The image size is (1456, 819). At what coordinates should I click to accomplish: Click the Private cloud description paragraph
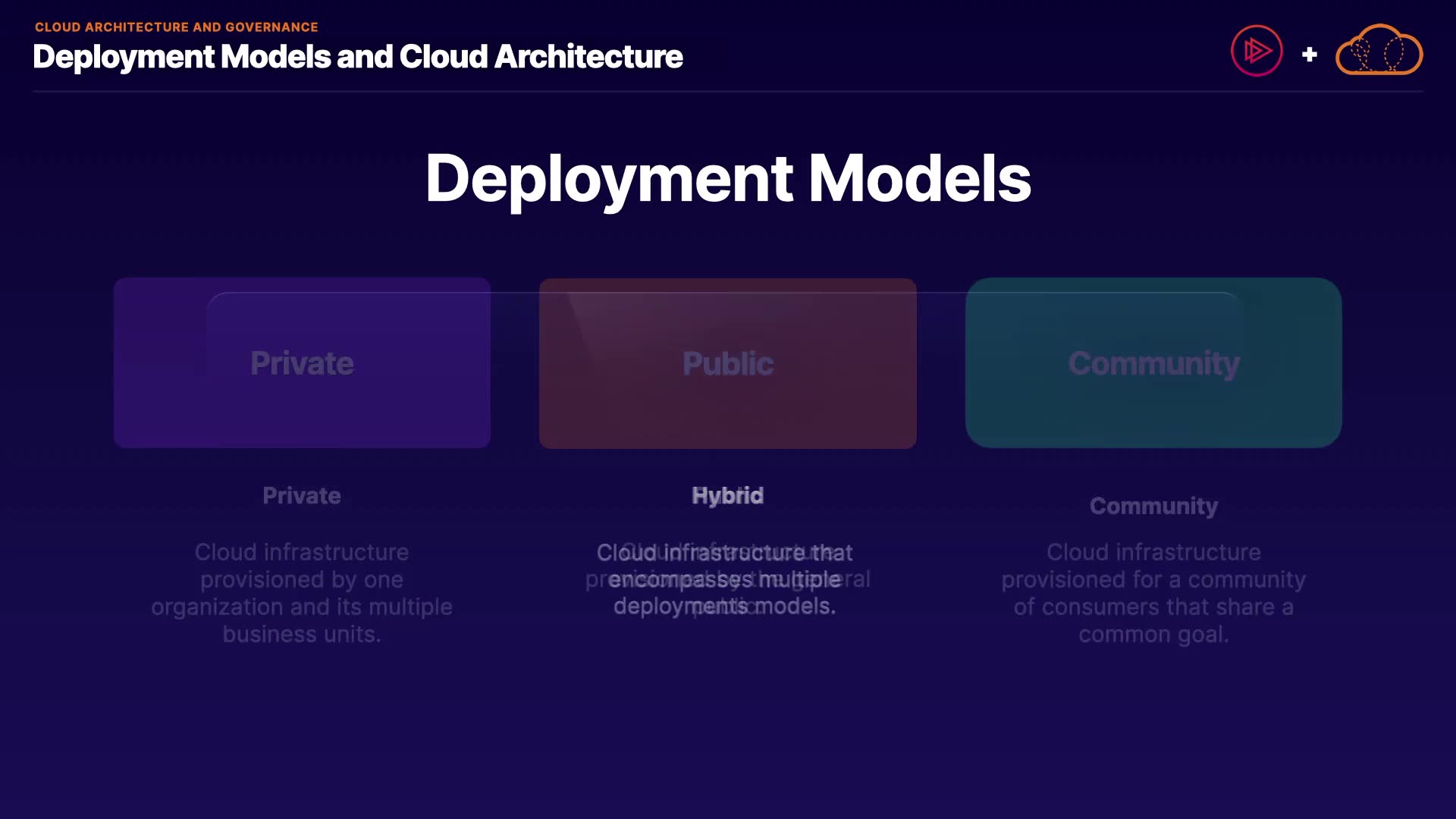click(x=302, y=593)
